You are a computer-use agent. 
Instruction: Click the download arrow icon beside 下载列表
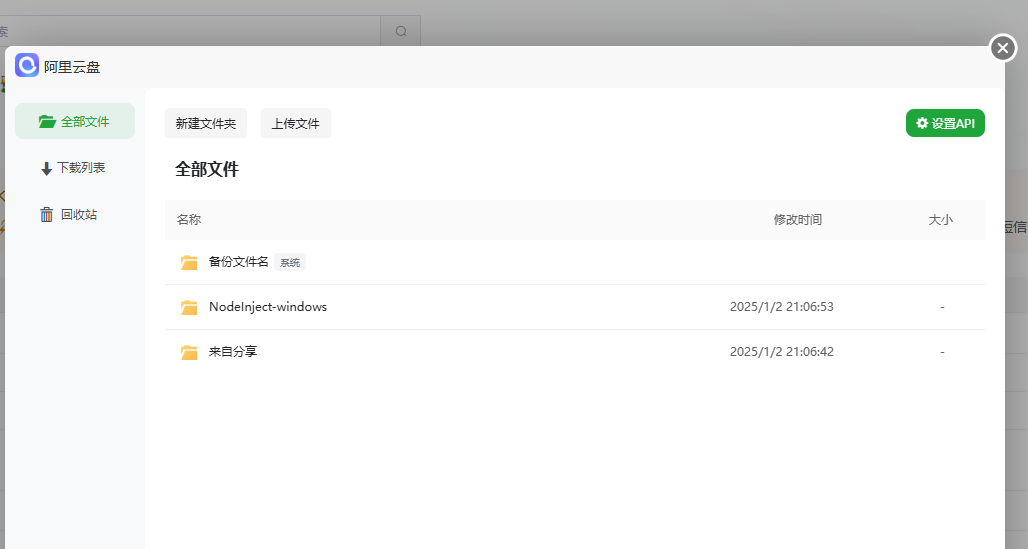coord(46,169)
